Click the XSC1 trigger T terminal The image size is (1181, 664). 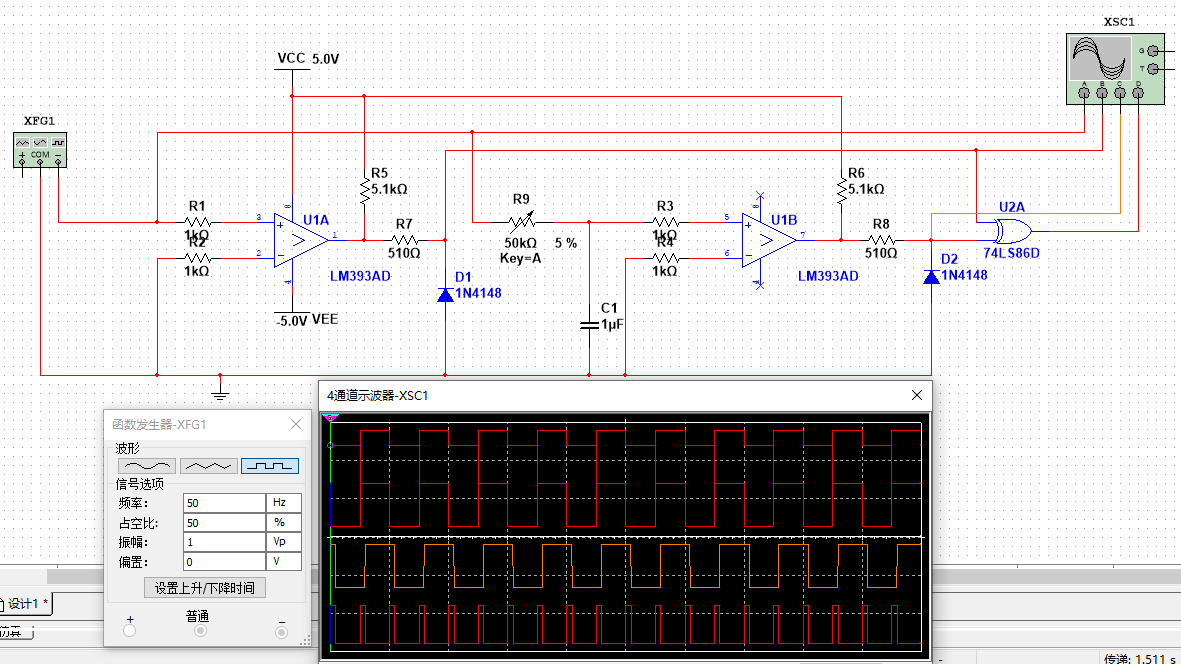(x=1152, y=69)
